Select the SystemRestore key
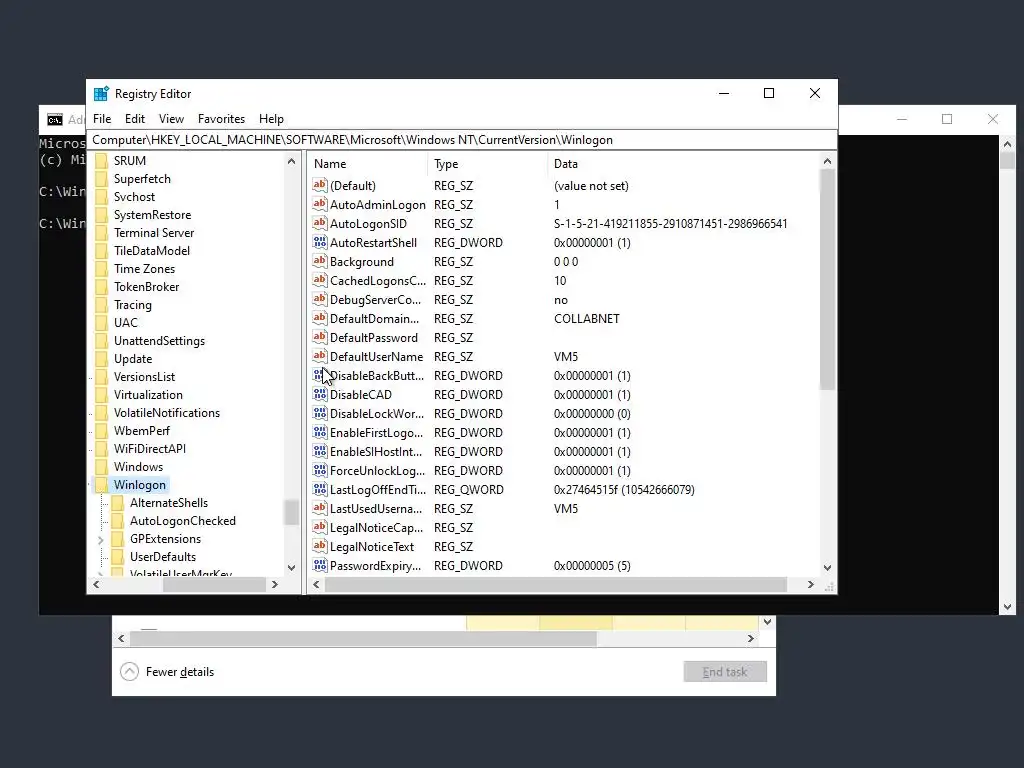Image resolution: width=1024 pixels, height=768 pixels. point(152,215)
